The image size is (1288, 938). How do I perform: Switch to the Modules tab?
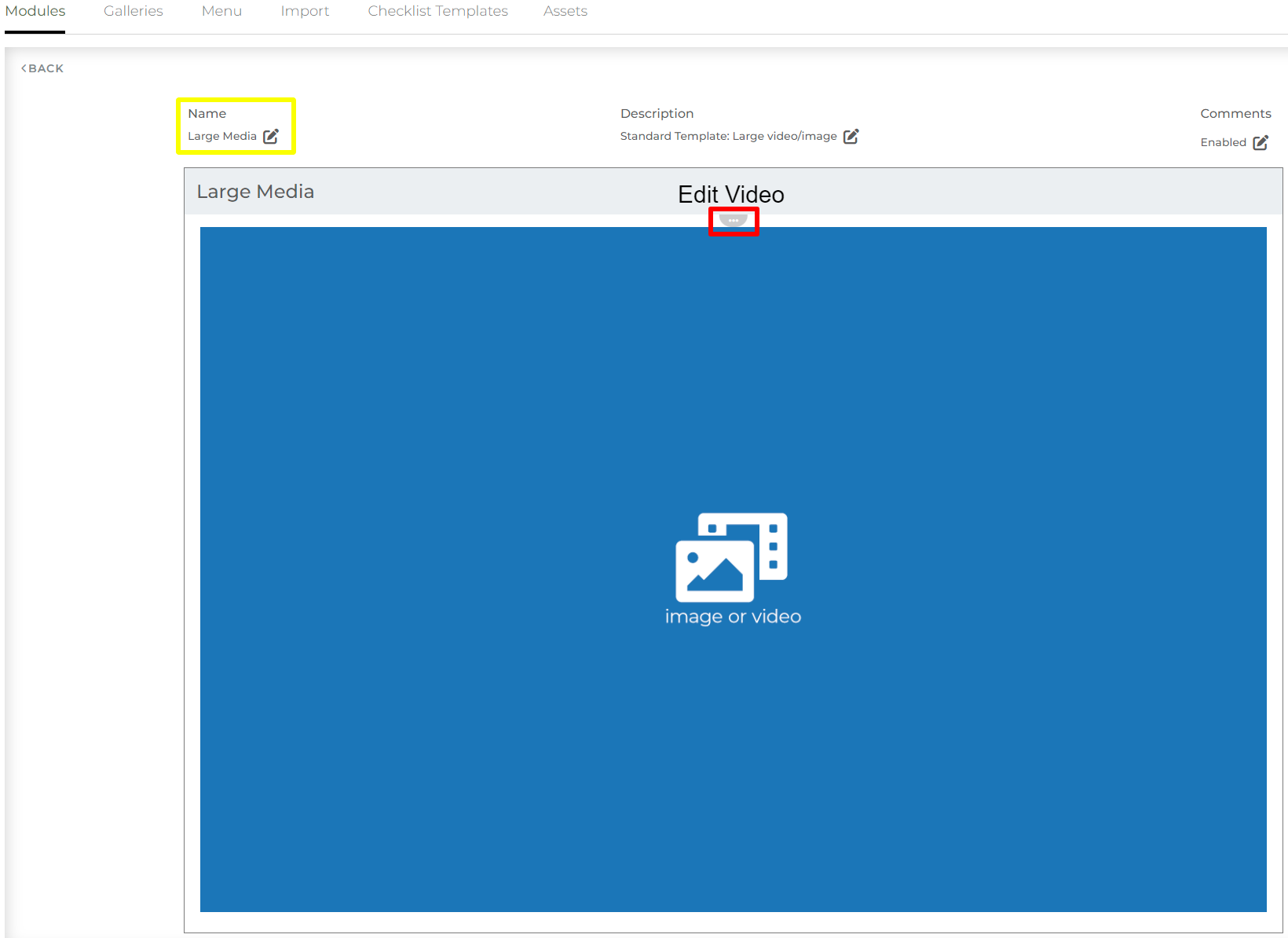pos(35,11)
